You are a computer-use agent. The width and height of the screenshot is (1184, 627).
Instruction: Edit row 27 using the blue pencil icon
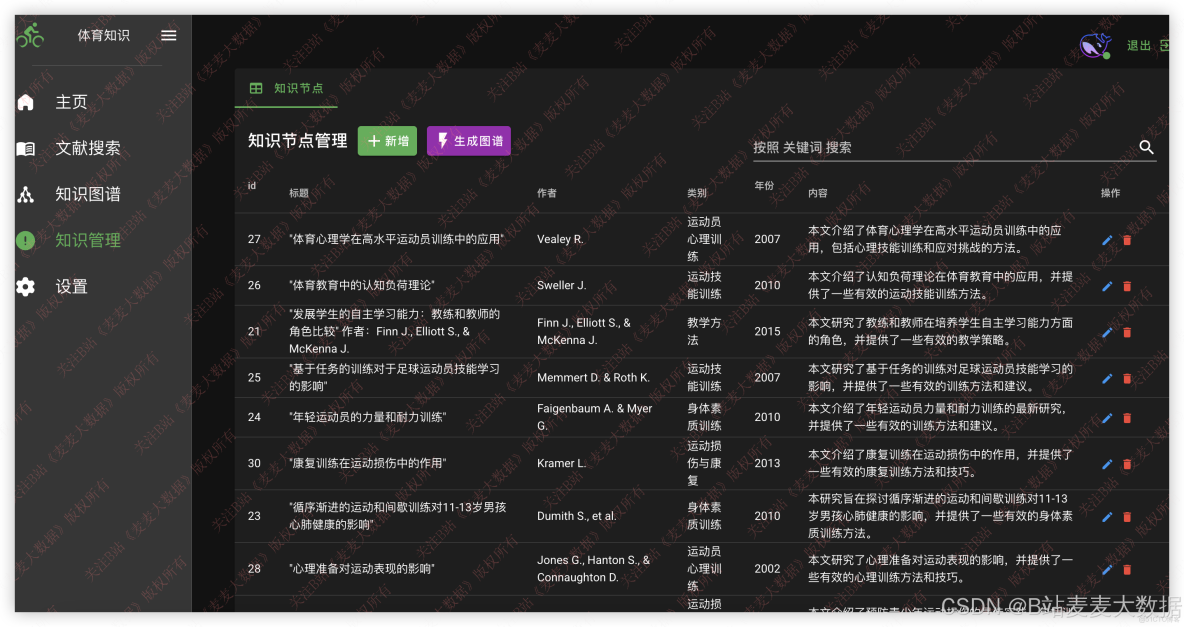tap(1107, 239)
